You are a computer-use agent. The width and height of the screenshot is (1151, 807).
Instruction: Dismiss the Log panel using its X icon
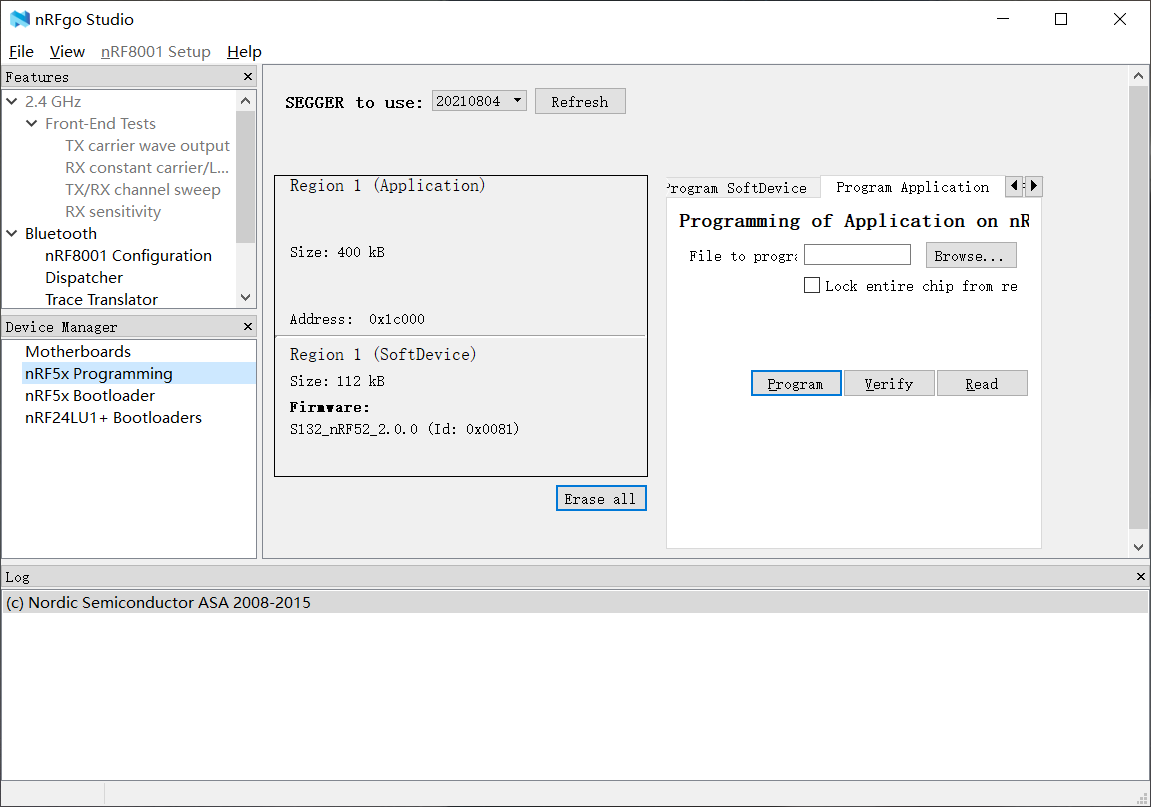[x=1140, y=576]
